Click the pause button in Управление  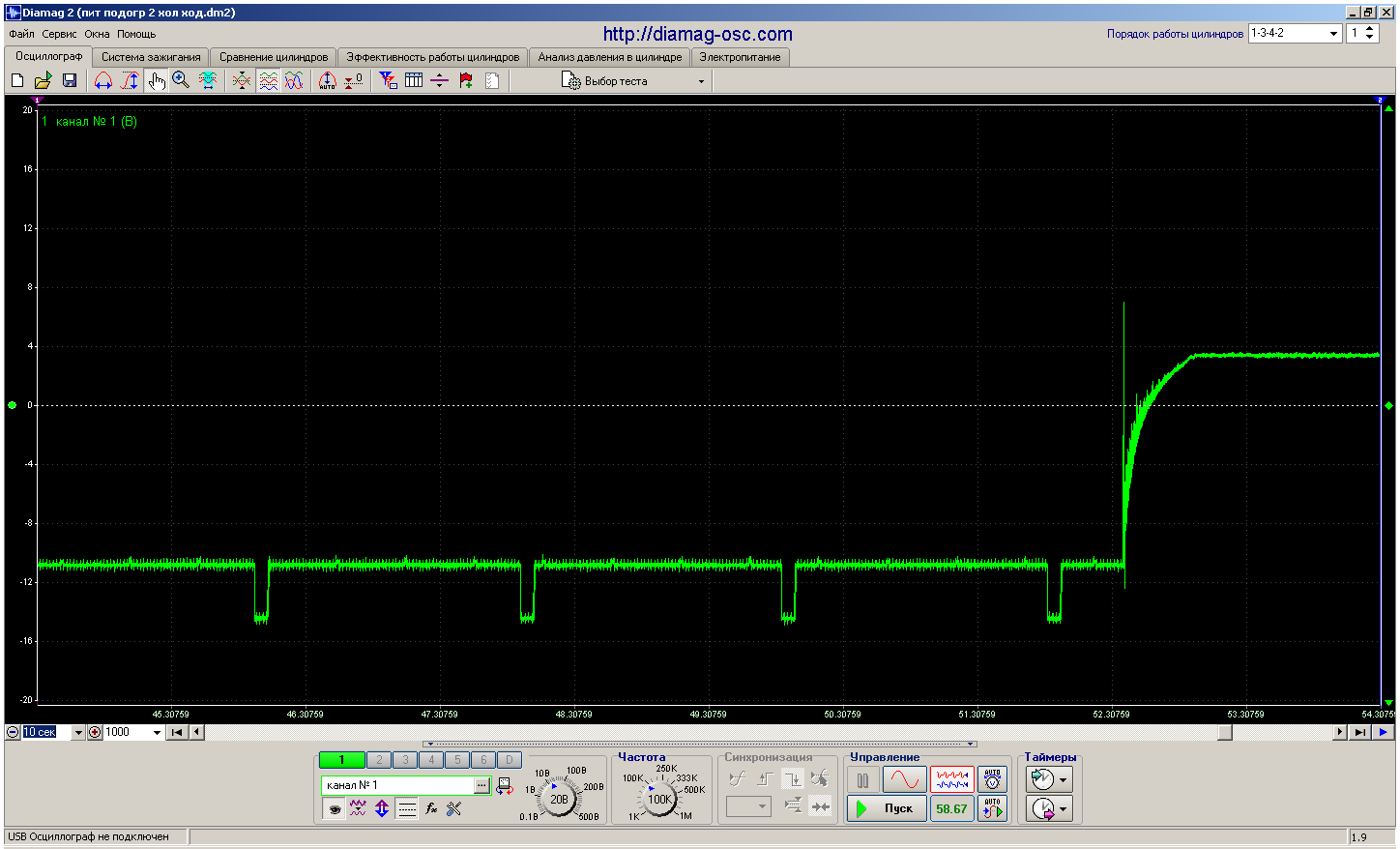click(863, 779)
